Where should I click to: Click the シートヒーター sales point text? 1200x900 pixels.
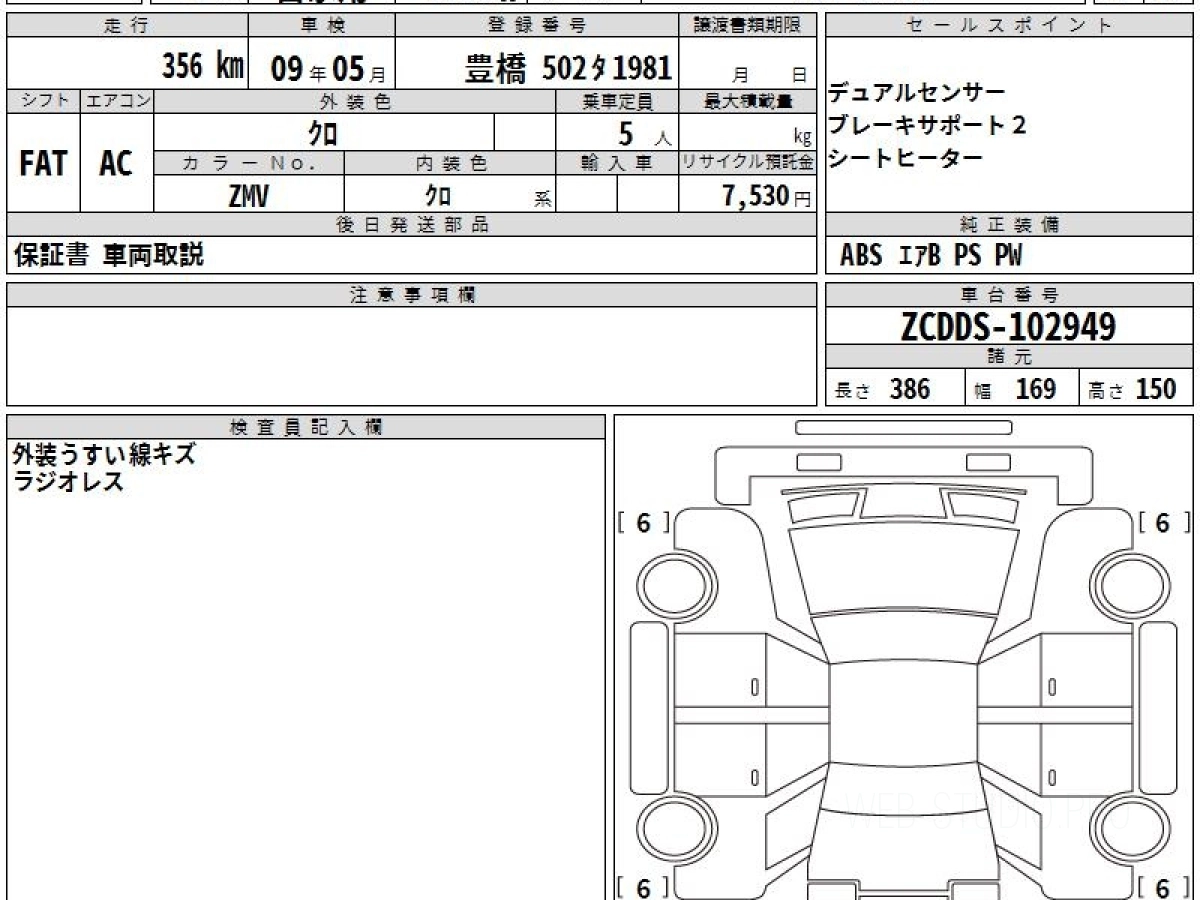click(905, 158)
